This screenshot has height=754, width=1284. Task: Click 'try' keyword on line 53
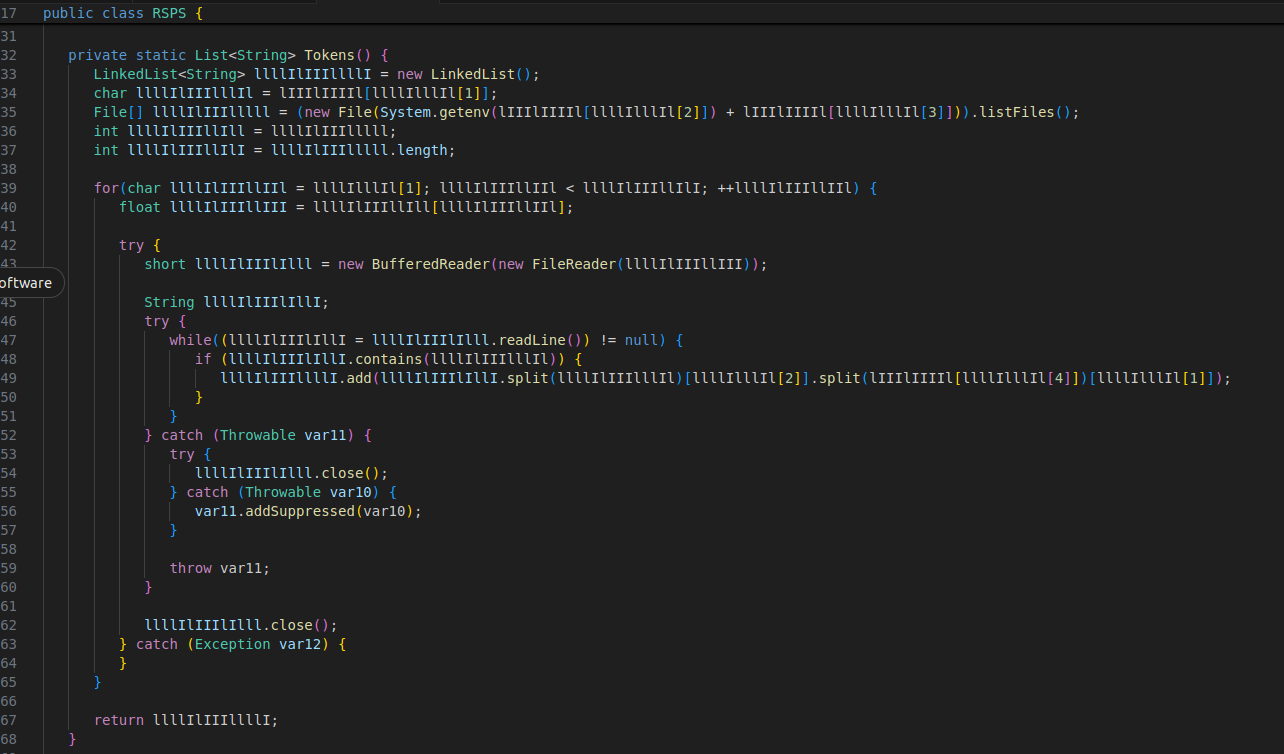tap(182, 454)
